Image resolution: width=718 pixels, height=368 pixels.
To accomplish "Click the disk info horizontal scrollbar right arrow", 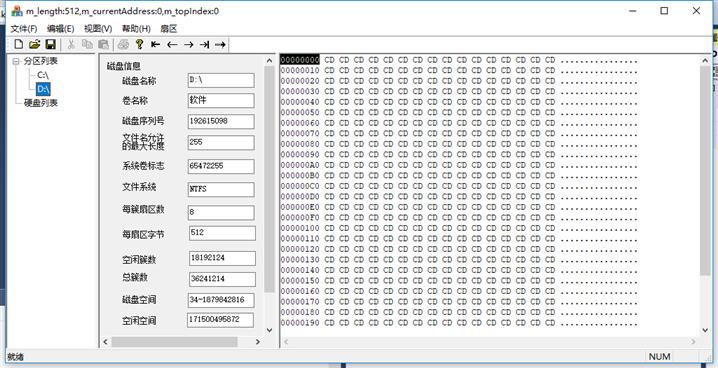I will click(x=258, y=341).
